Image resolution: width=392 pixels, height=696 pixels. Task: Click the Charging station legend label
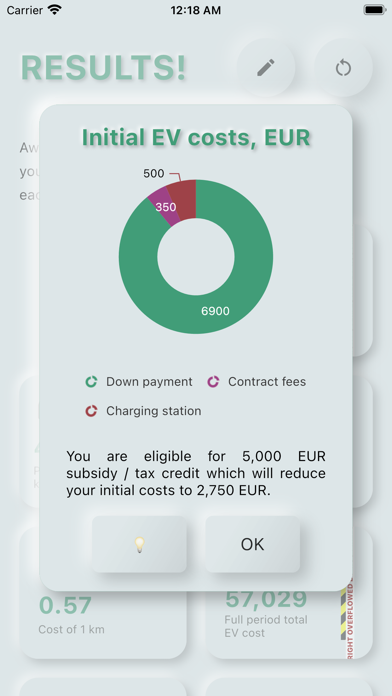(x=154, y=411)
